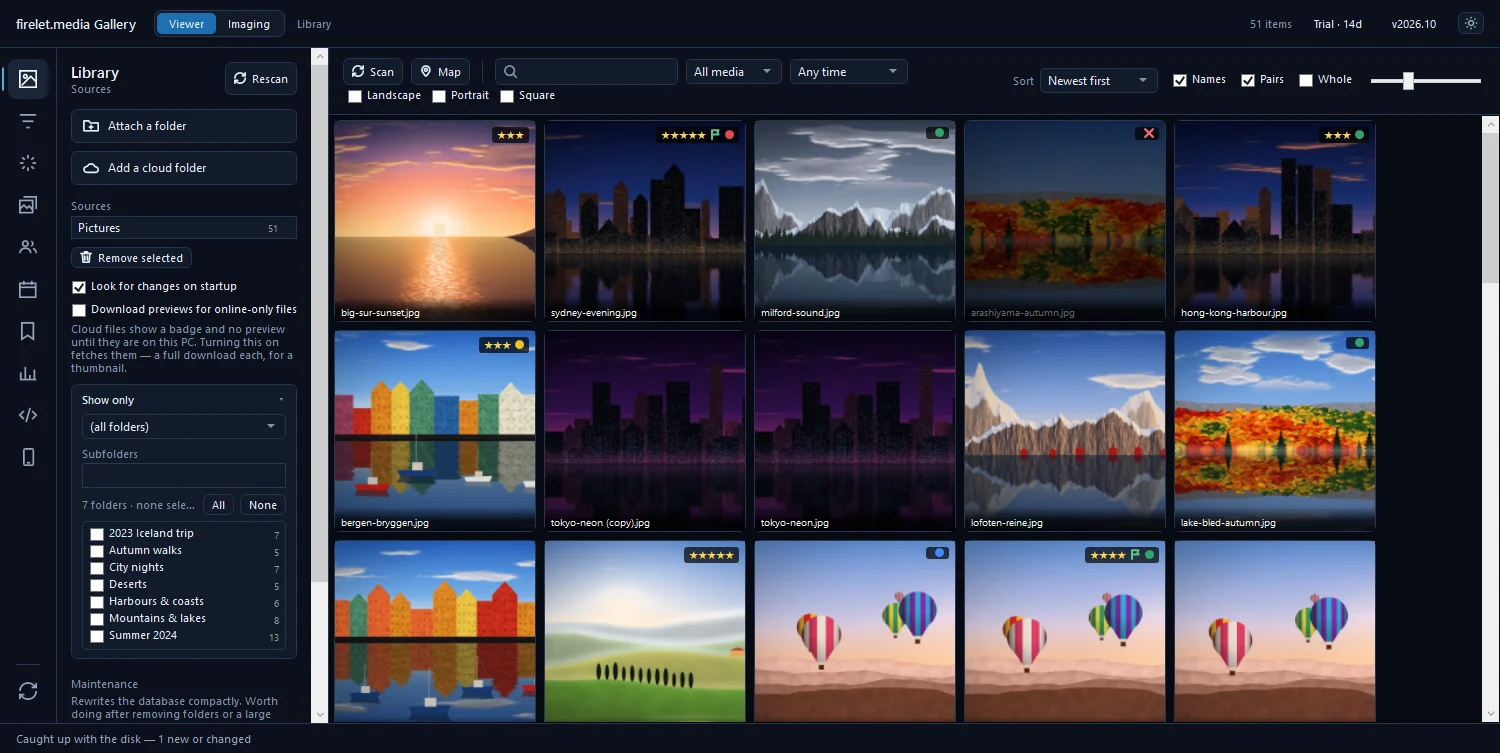Open the Newest first sort dropdown
Viewport: 1500px width, 753px height.
click(x=1099, y=81)
